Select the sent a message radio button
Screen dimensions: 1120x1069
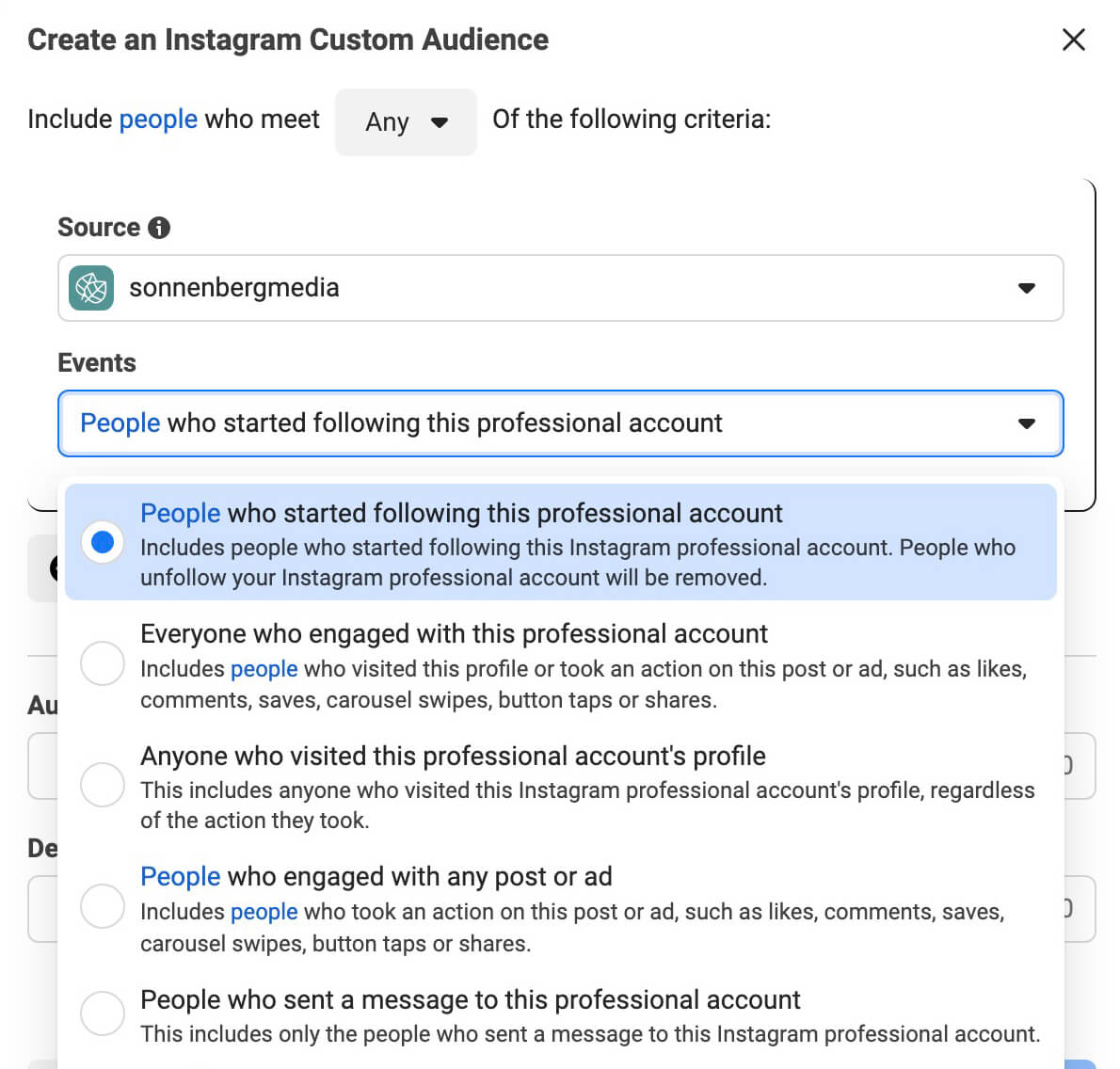tap(103, 1013)
